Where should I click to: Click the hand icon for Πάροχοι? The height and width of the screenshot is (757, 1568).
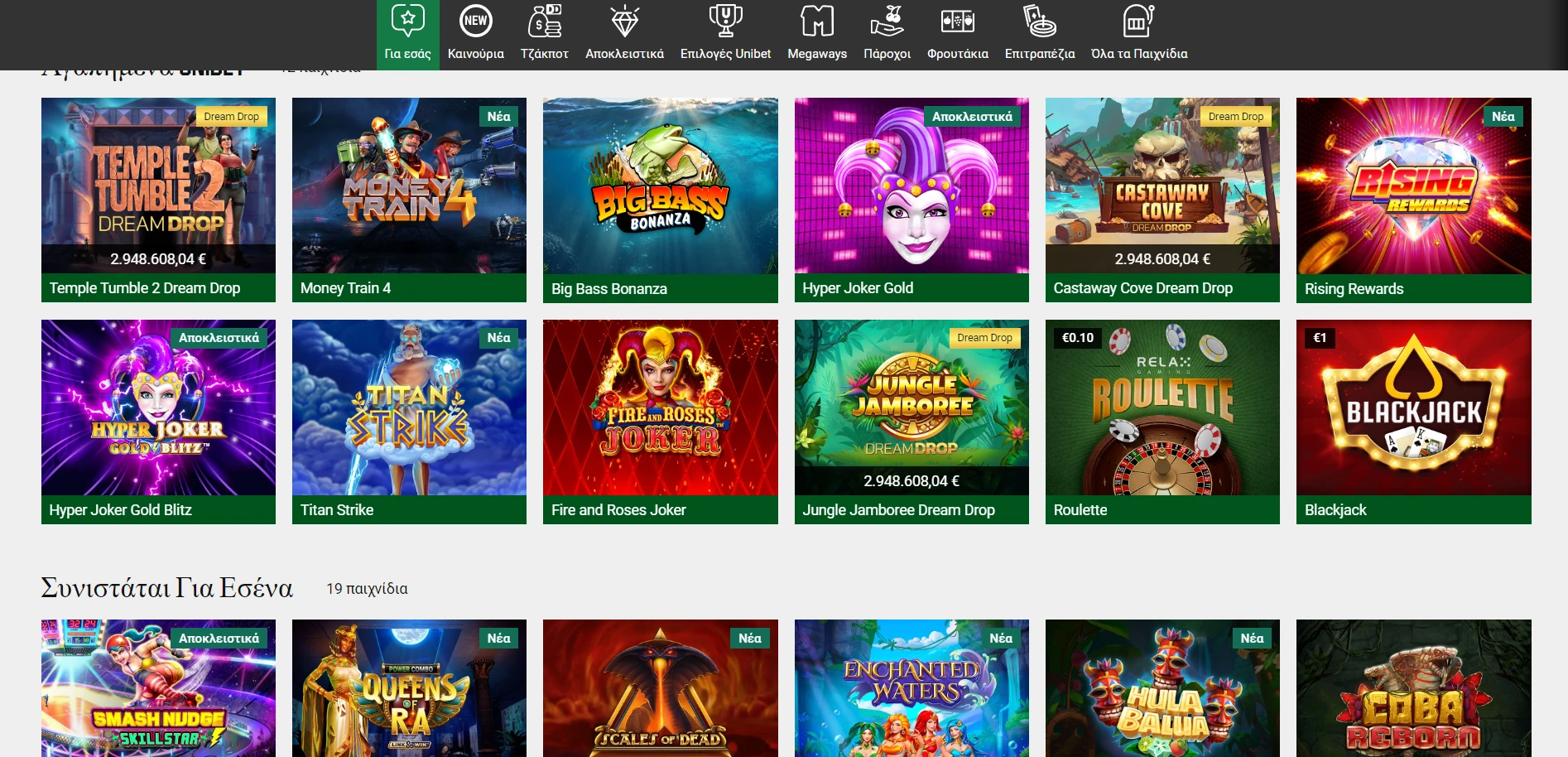[x=887, y=21]
